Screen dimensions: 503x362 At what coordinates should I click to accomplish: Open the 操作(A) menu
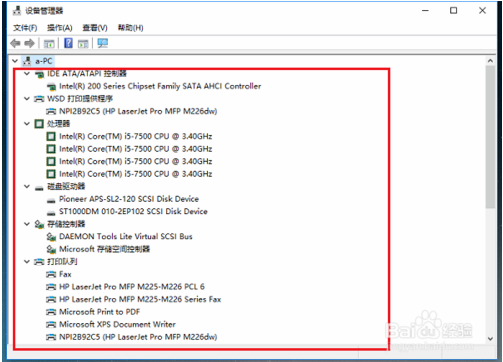coord(60,28)
